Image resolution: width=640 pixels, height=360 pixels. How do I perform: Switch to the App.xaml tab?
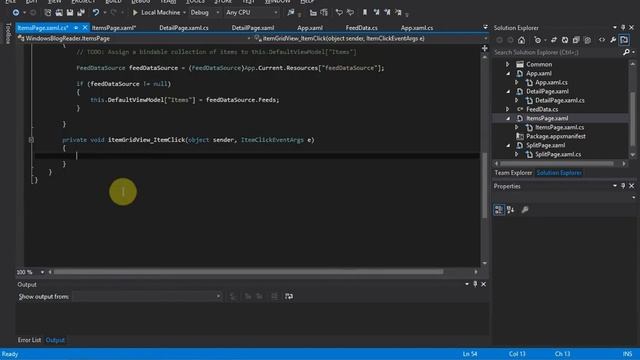pos(310,28)
